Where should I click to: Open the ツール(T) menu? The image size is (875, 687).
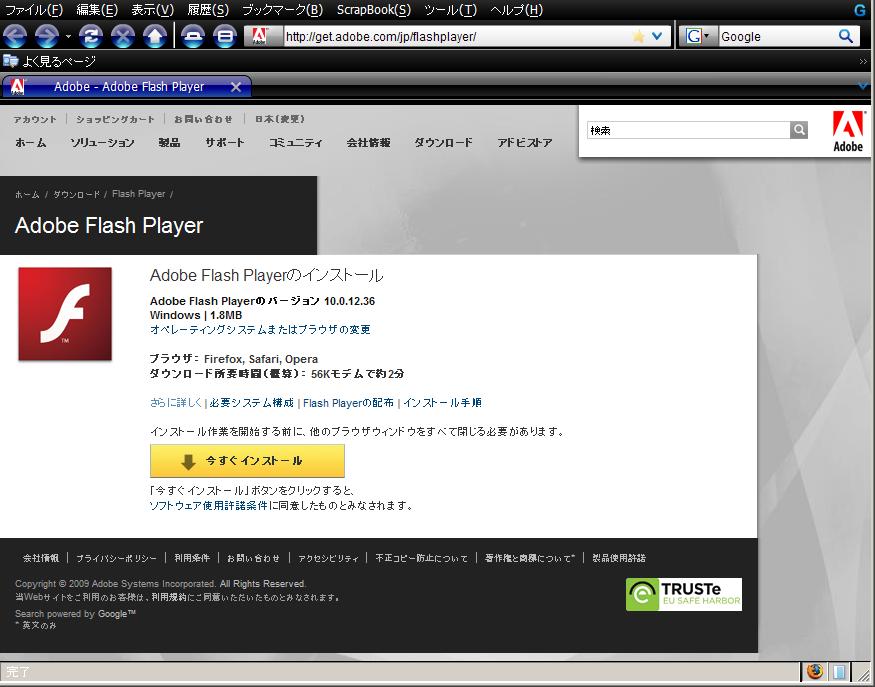coord(450,10)
